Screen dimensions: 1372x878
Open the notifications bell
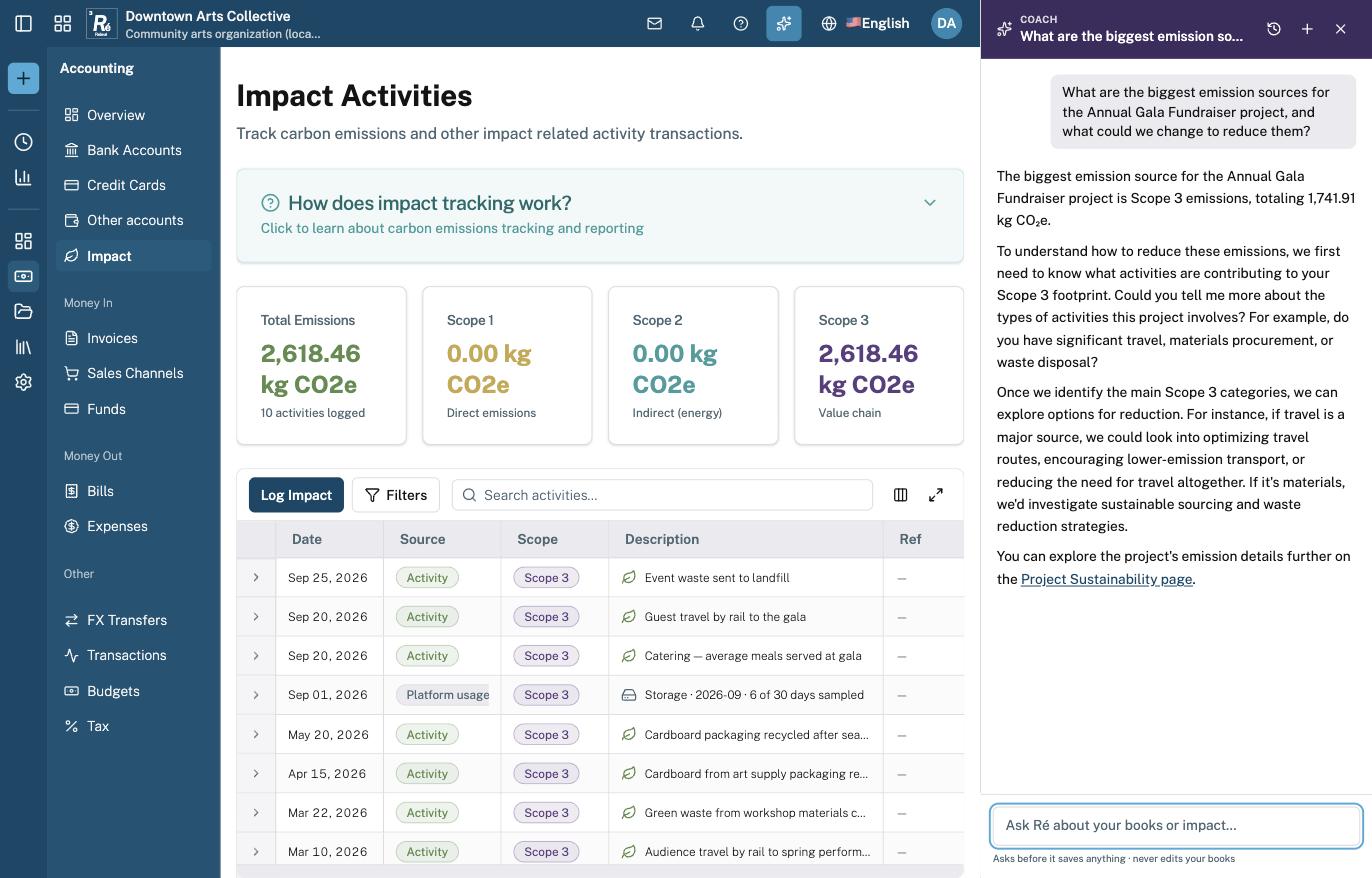[x=698, y=23]
